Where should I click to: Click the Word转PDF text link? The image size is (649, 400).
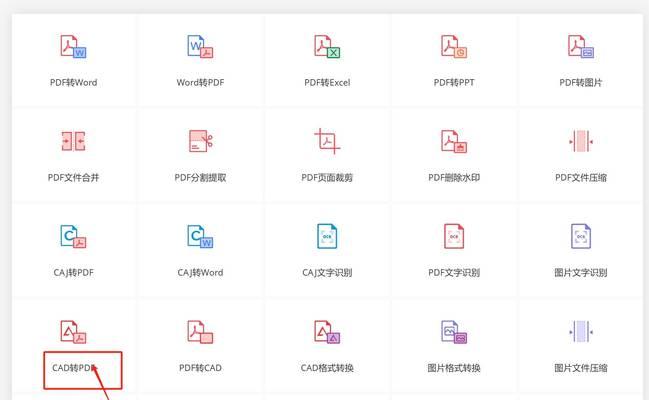pos(200,82)
